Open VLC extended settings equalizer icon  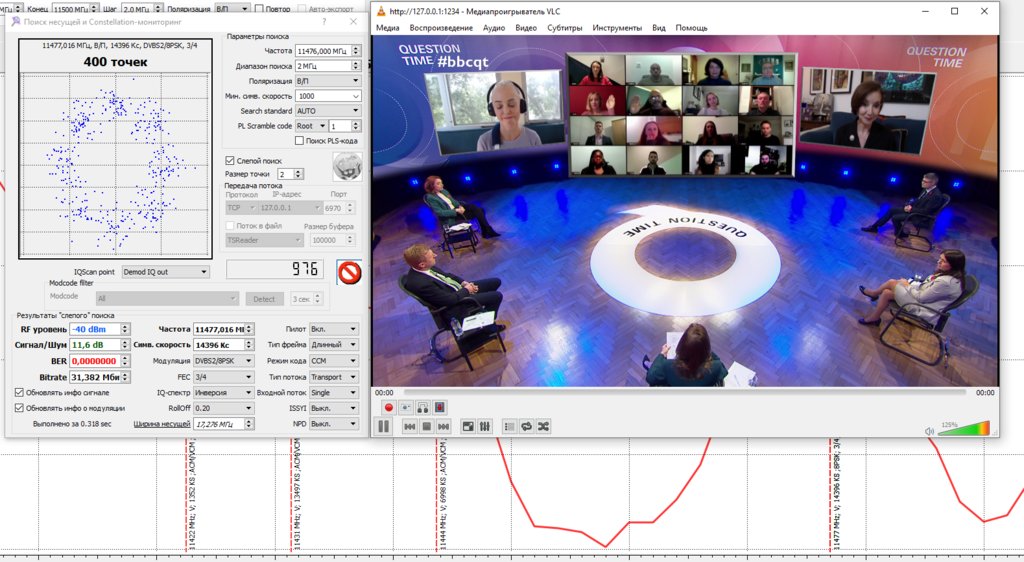(485, 426)
